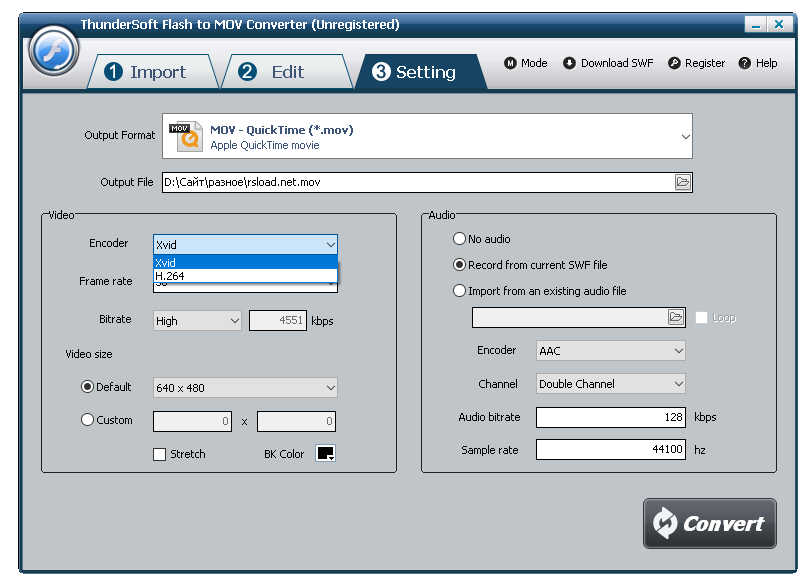Open the 640 x 480 size dropdown
Screen dimensions: 806x581
[x=245, y=388]
